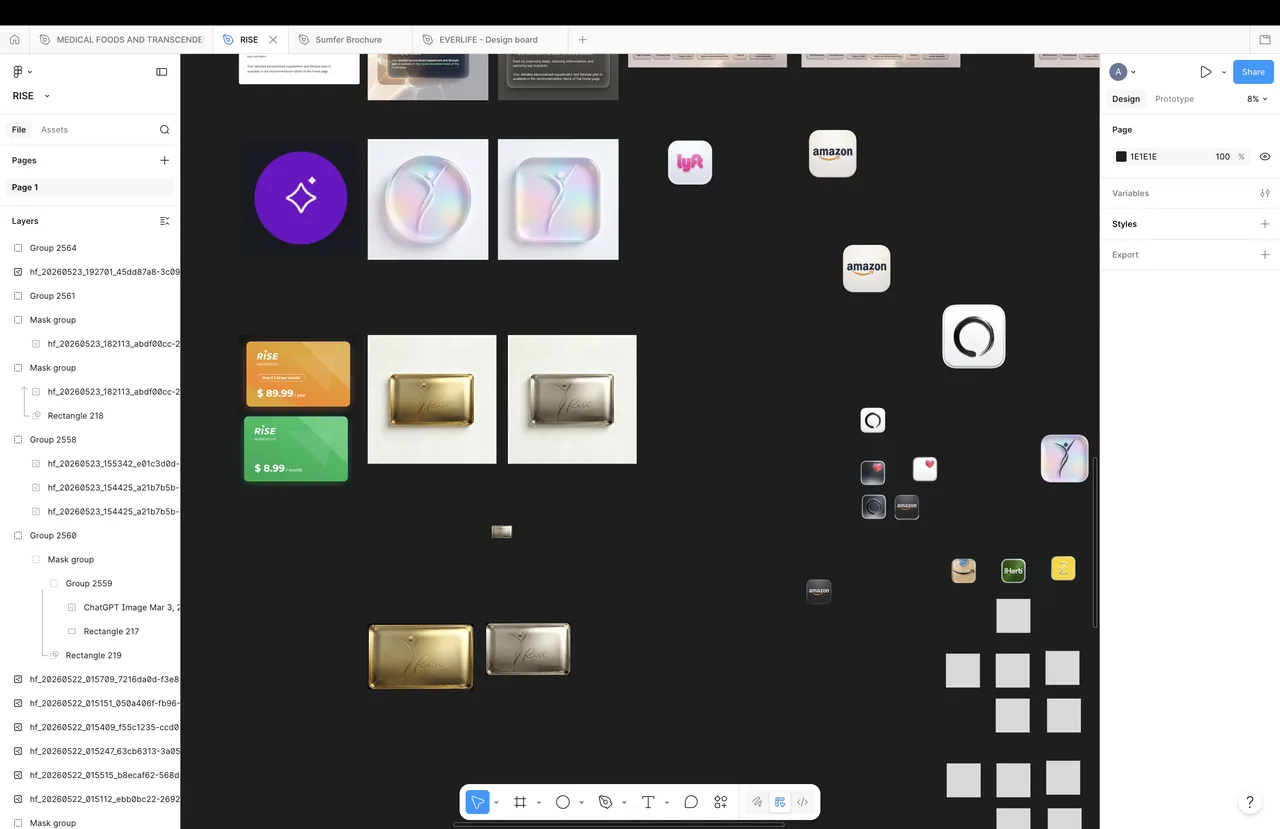Click the blue Share button
The image size is (1280, 829).
(x=1253, y=72)
